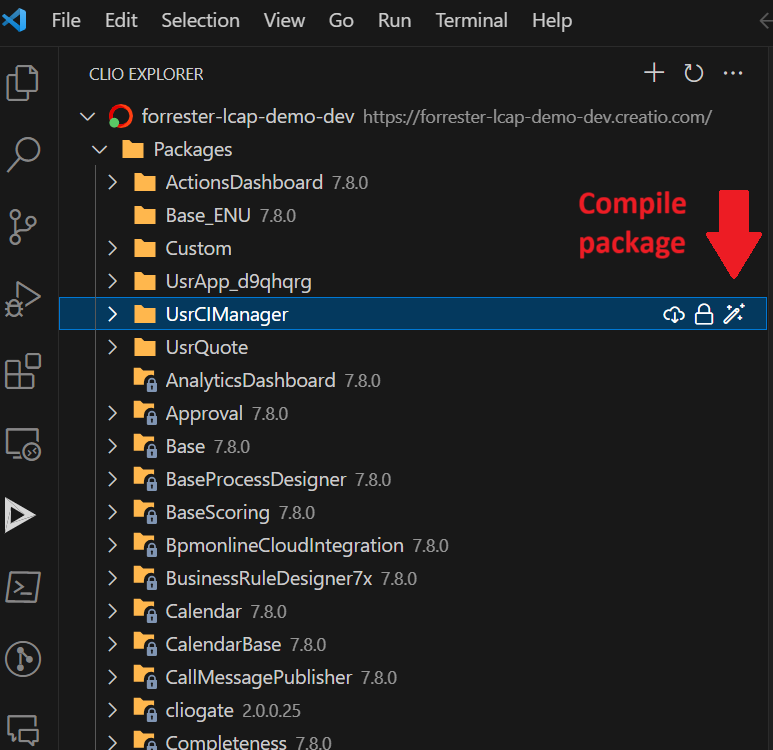Open the chat bubbles icon in activity bar

23,729
